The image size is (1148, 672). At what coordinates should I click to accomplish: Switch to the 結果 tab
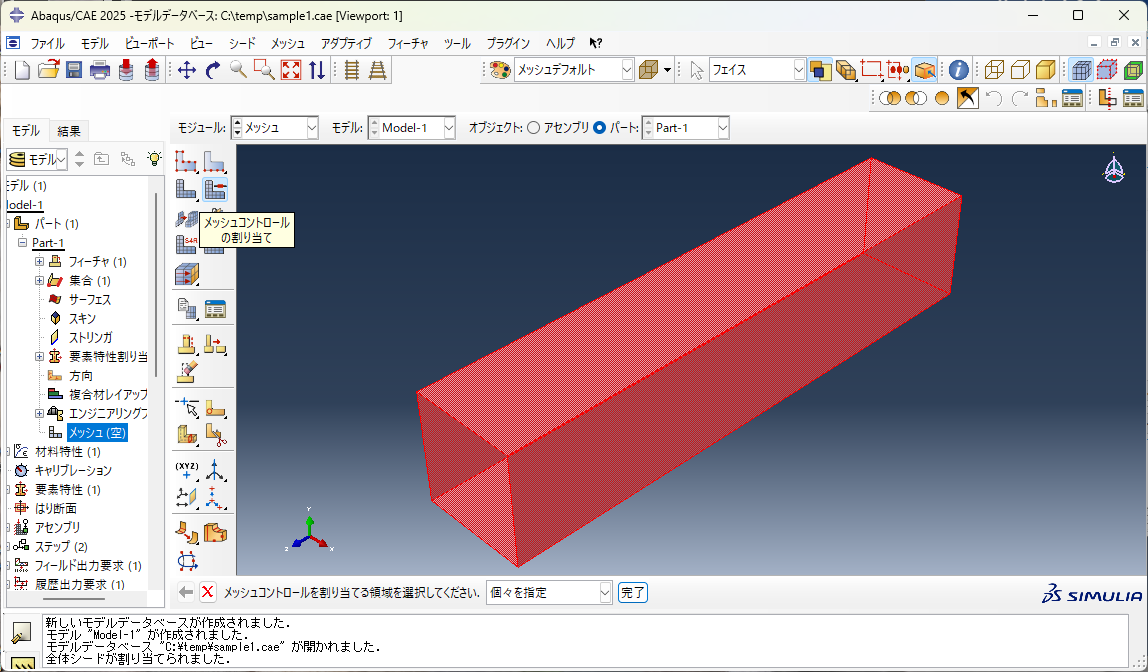tap(69, 131)
